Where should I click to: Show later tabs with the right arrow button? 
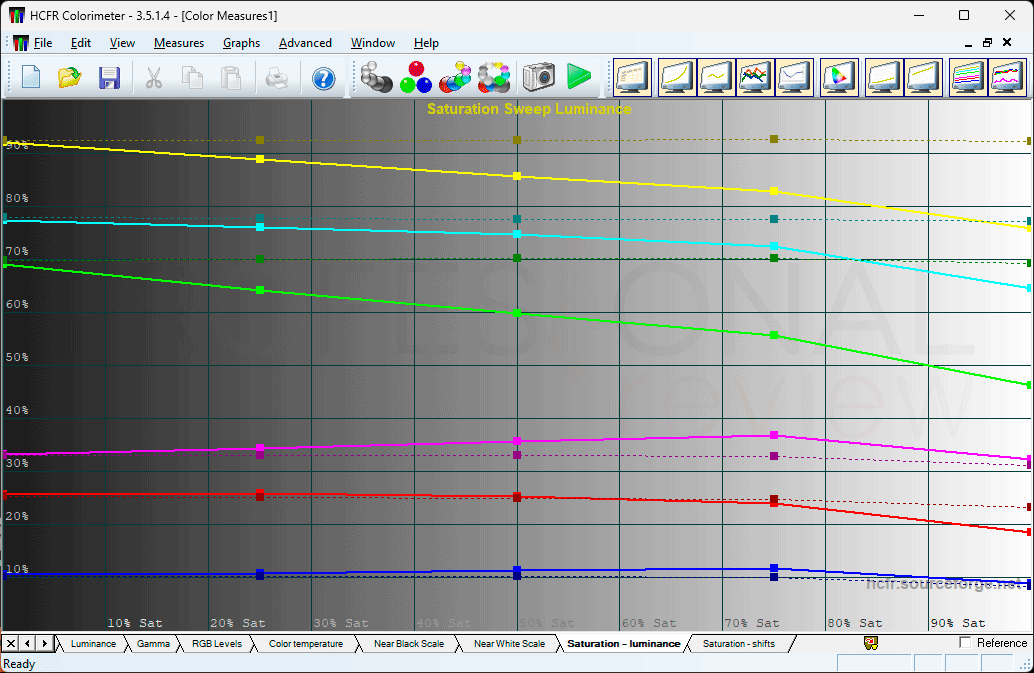point(44,644)
